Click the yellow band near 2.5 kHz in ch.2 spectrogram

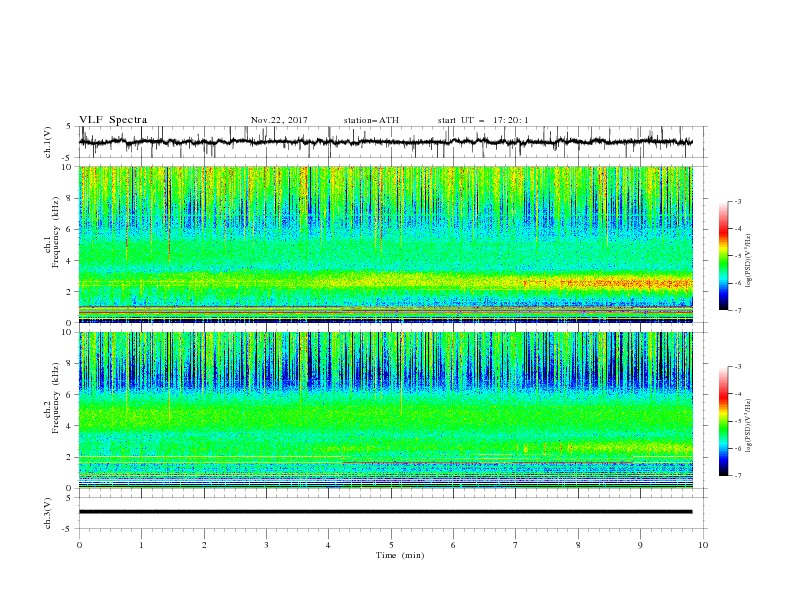(606, 448)
